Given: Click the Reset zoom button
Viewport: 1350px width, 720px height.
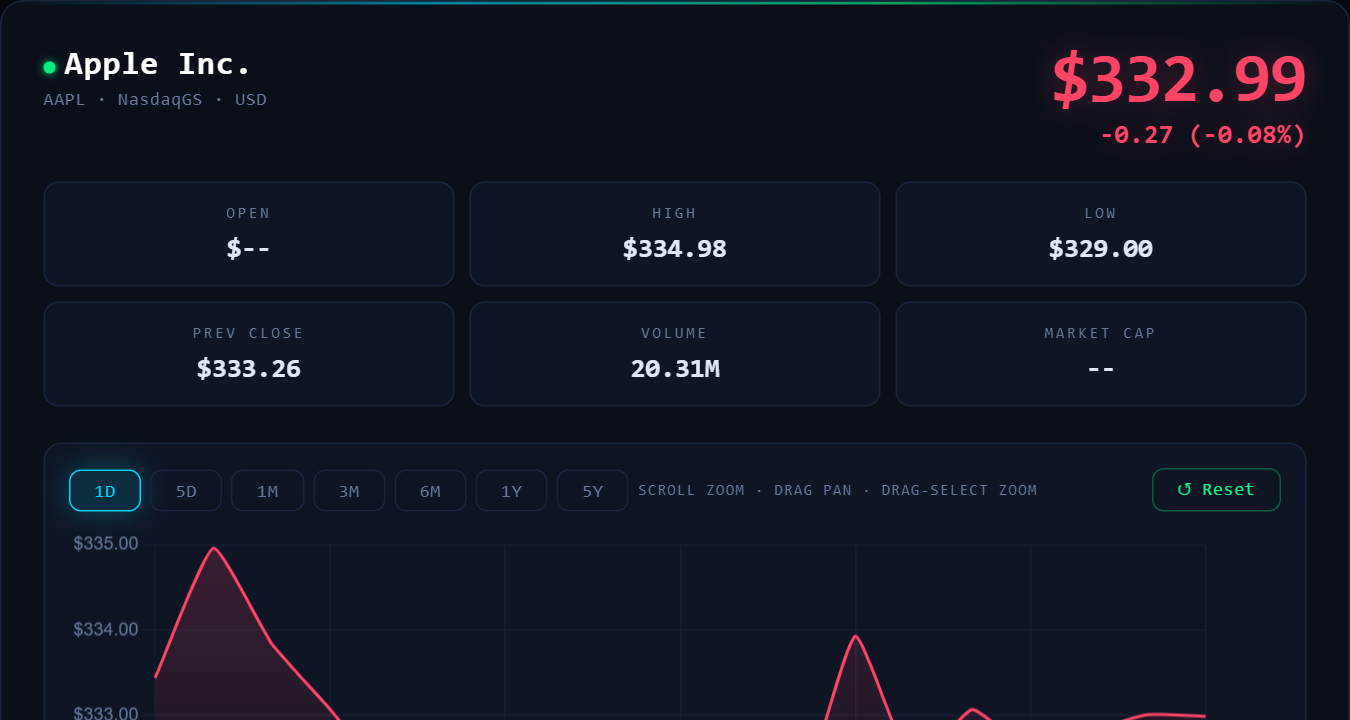Looking at the screenshot, I should (x=1216, y=490).
